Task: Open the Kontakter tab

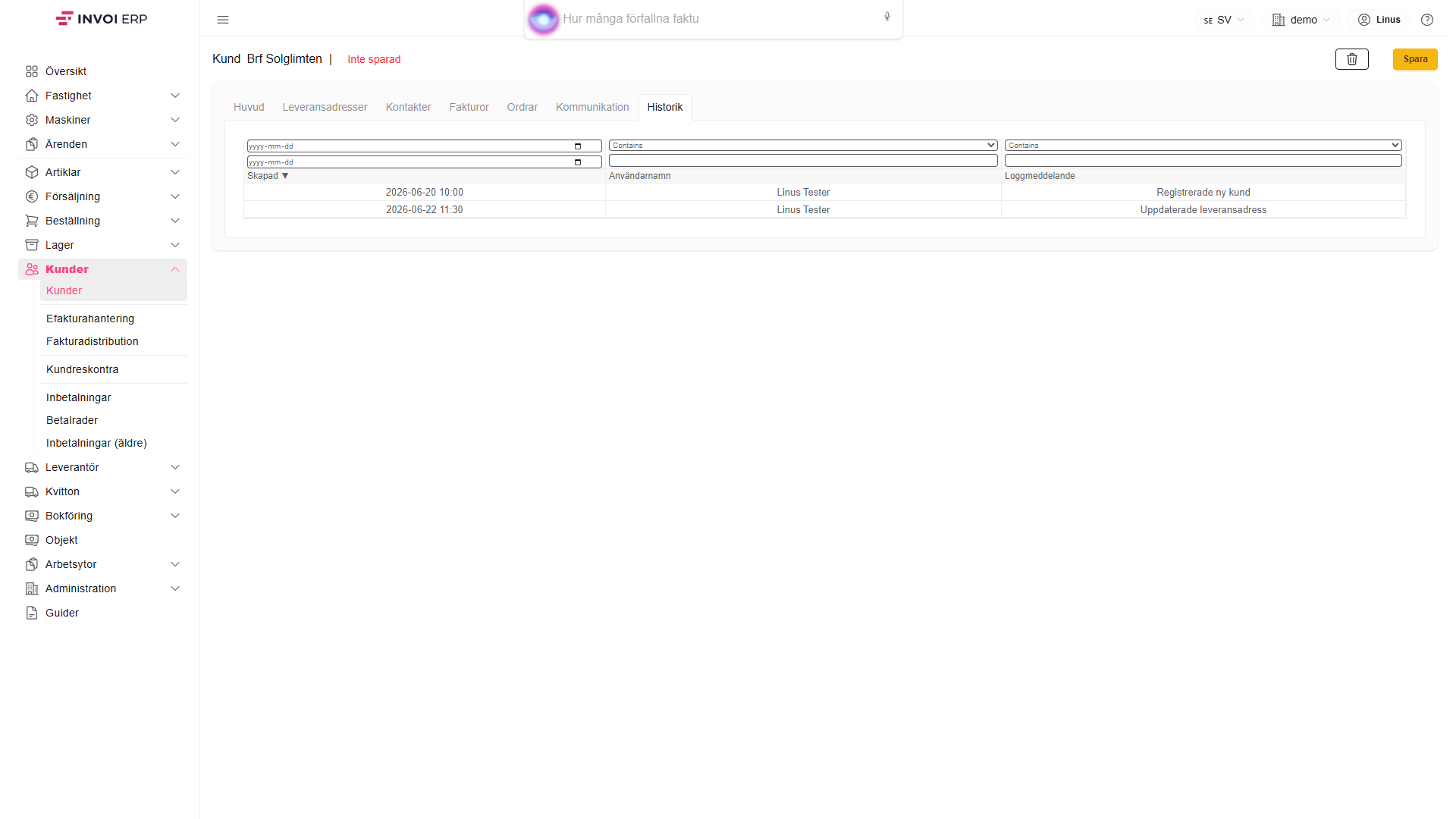Action: 408,107
